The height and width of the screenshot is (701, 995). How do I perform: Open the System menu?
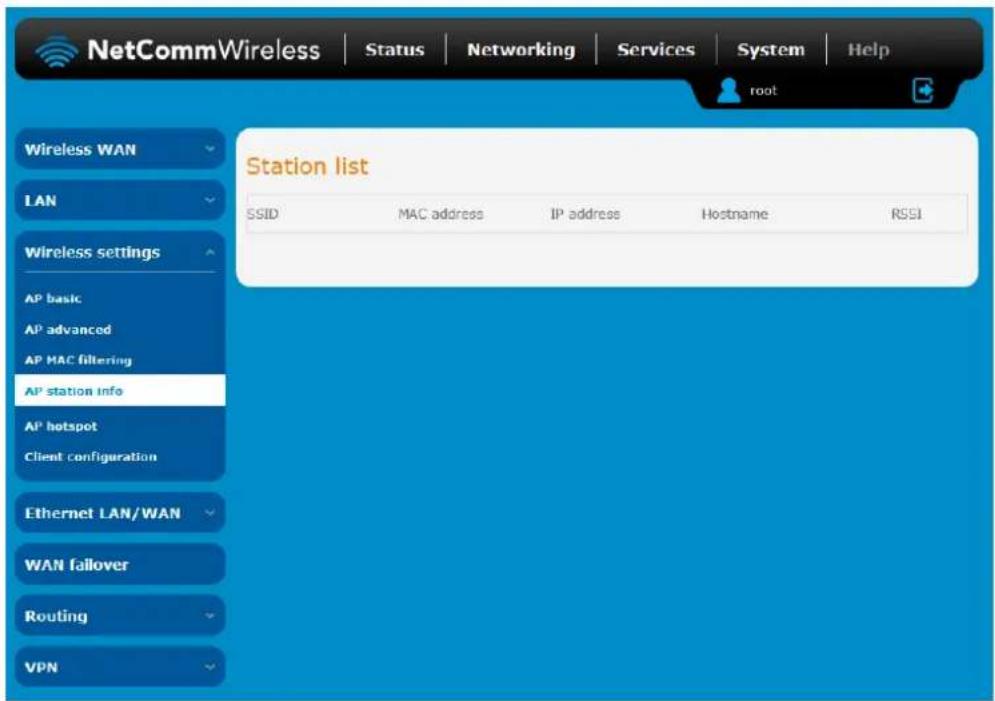click(x=770, y=49)
